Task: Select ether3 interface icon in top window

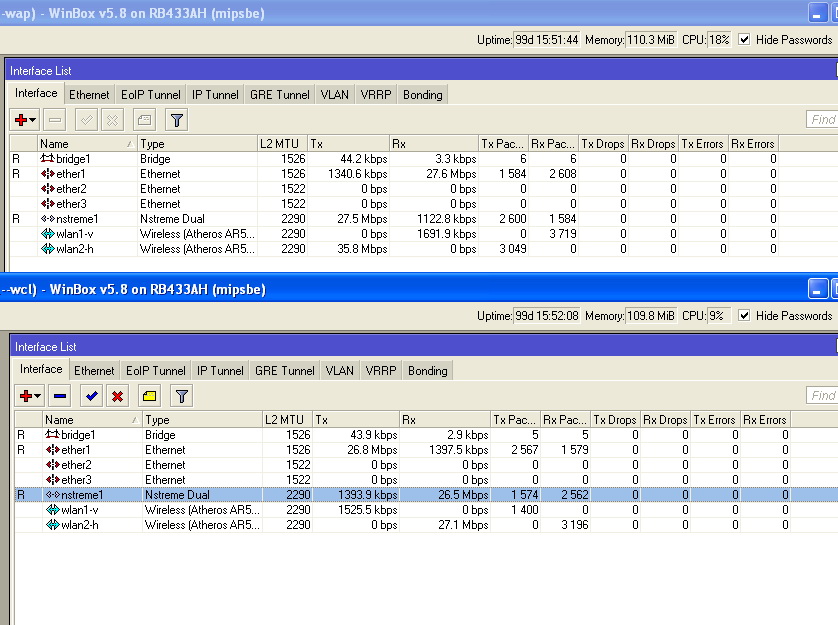Action: coord(48,204)
